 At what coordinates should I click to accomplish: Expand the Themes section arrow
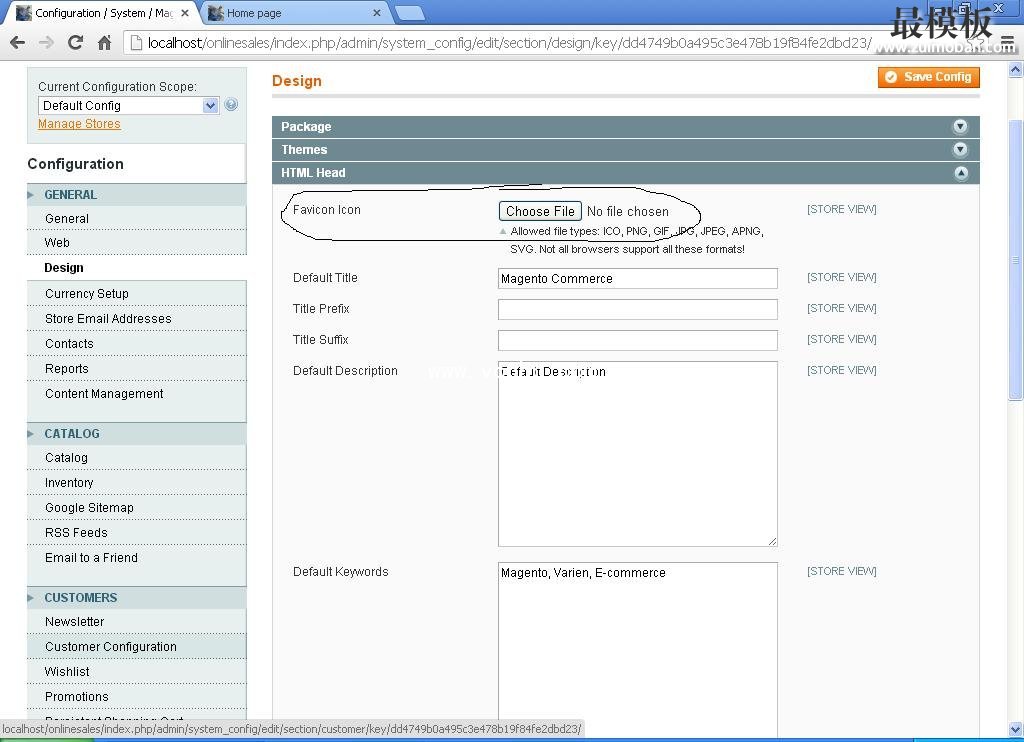[x=960, y=150]
